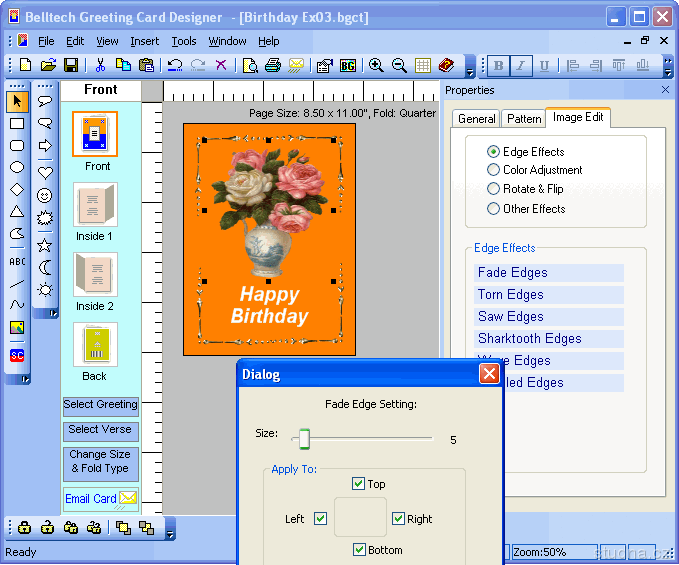This screenshot has height=565, width=679.
Task: Click the Save disk icon
Action: (x=71, y=65)
